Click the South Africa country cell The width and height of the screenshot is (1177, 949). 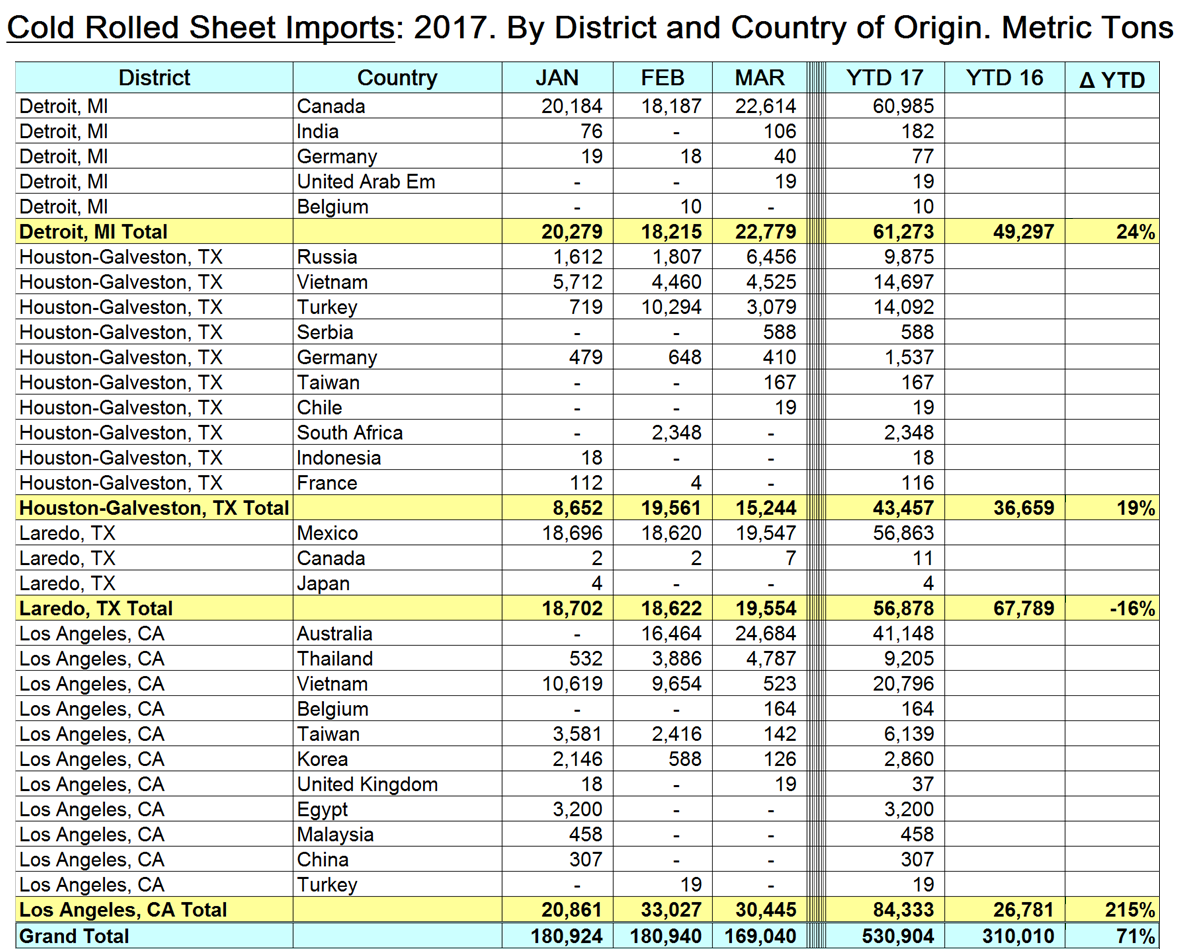point(349,433)
